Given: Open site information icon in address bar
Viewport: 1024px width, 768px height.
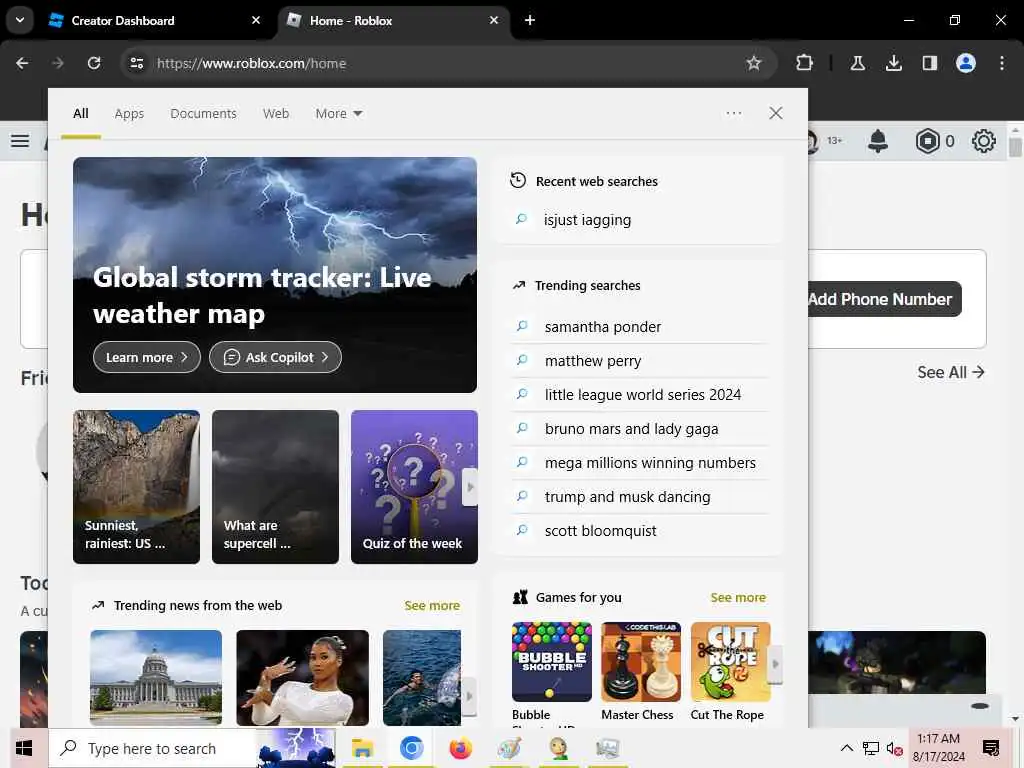Looking at the screenshot, I should [x=136, y=63].
